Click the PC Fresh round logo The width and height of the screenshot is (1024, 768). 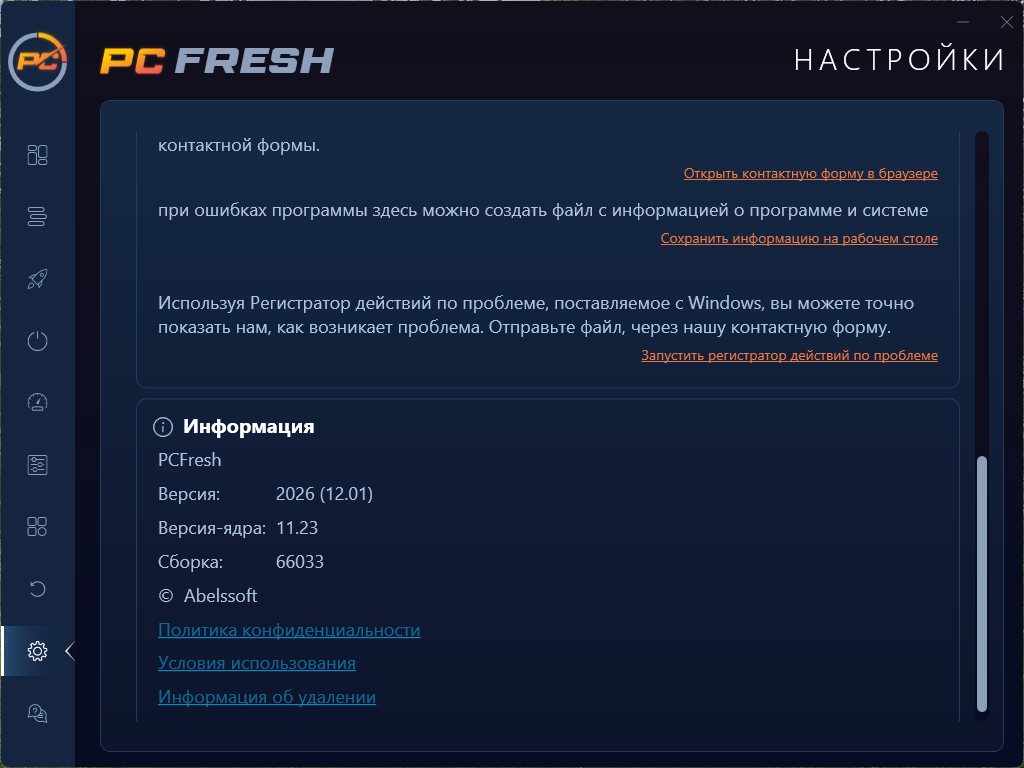[x=38, y=61]
